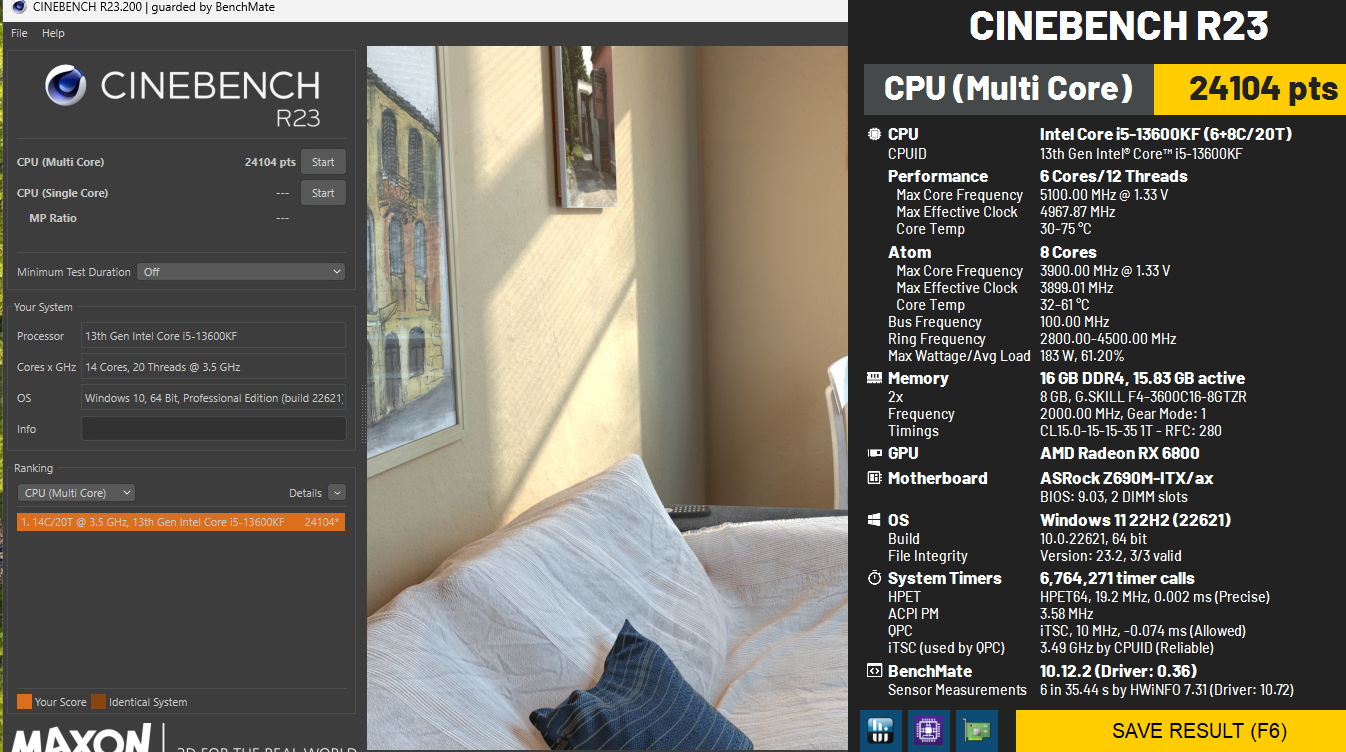The height and width of the screenshot is (752, 1346).
Task: Click the 2800.00-4500.00 MHz ring frequency value
Action: pos(1108,339)
